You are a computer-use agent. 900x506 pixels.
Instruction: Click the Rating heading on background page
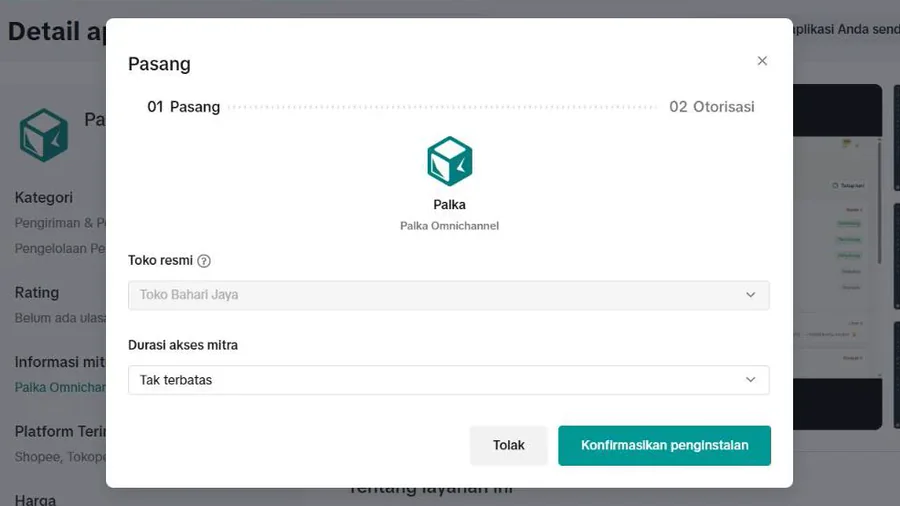[x=37, y=293]
